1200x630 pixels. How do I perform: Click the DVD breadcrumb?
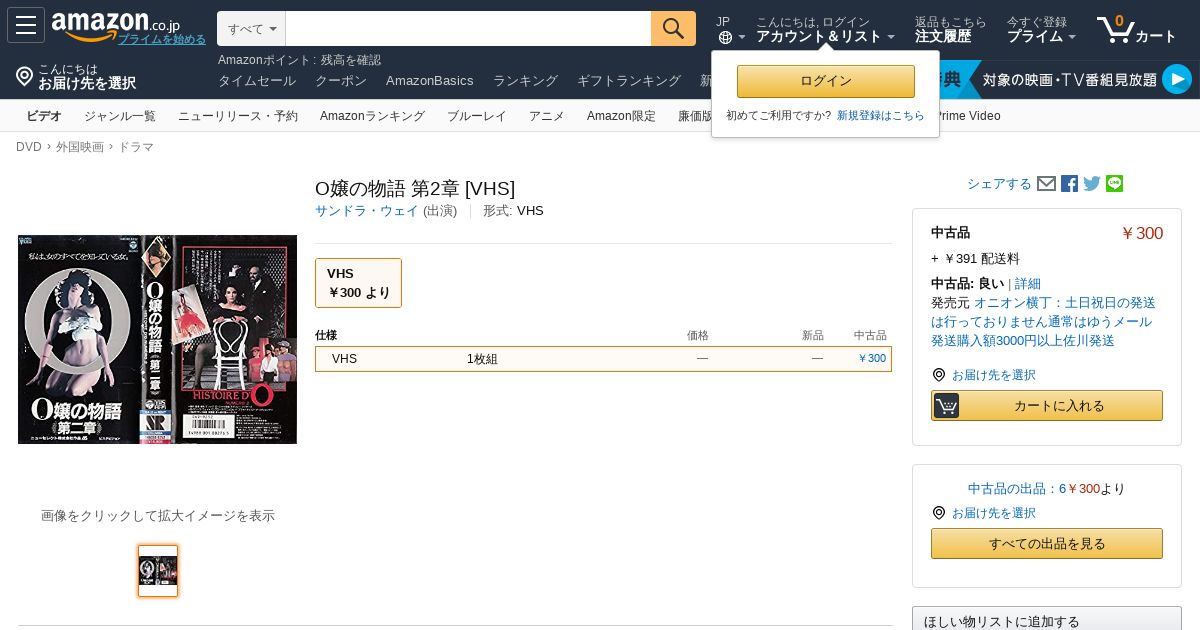[29, 147]
